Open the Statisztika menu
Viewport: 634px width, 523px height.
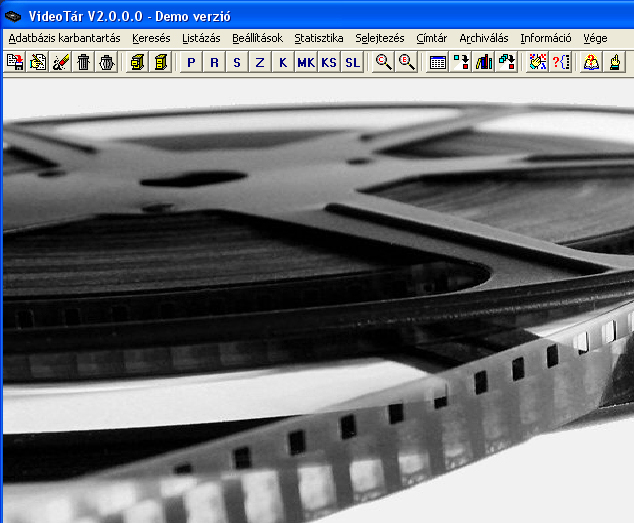point(319,38)
